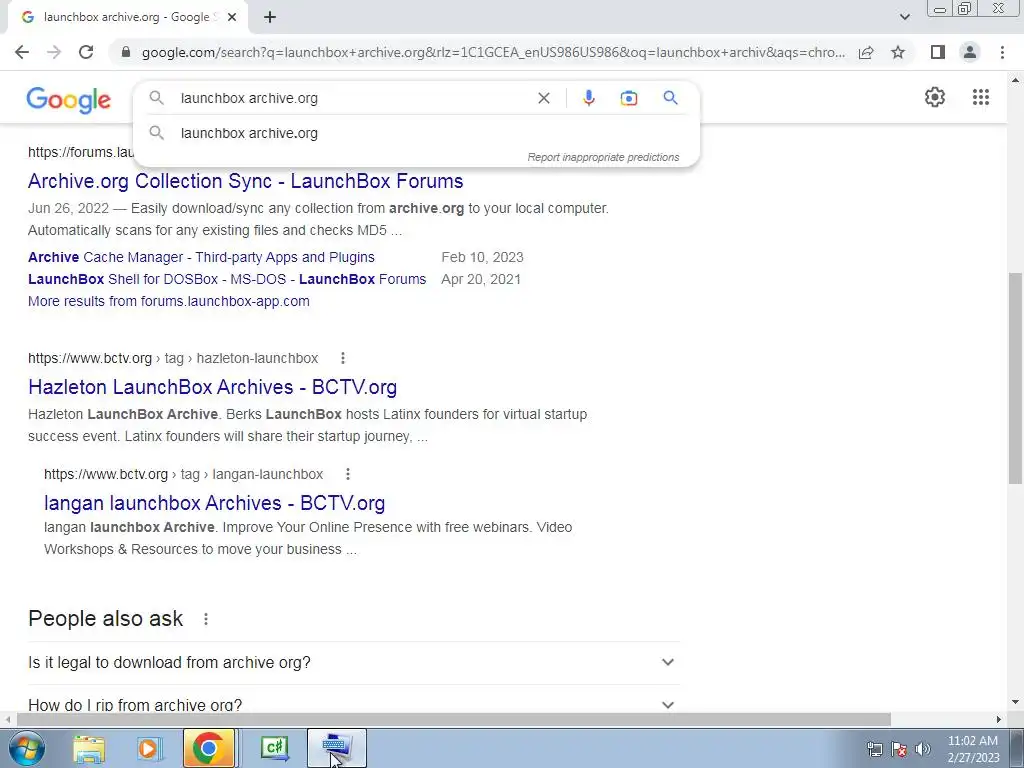This screenshot has width=1024, height=768.
Task: Click the 'Feb 10, 2023' date text
Action: 483,257
